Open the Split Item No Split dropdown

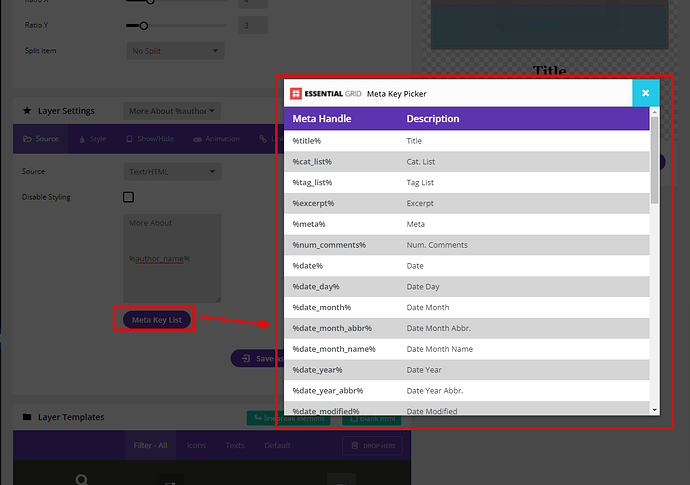175,51
